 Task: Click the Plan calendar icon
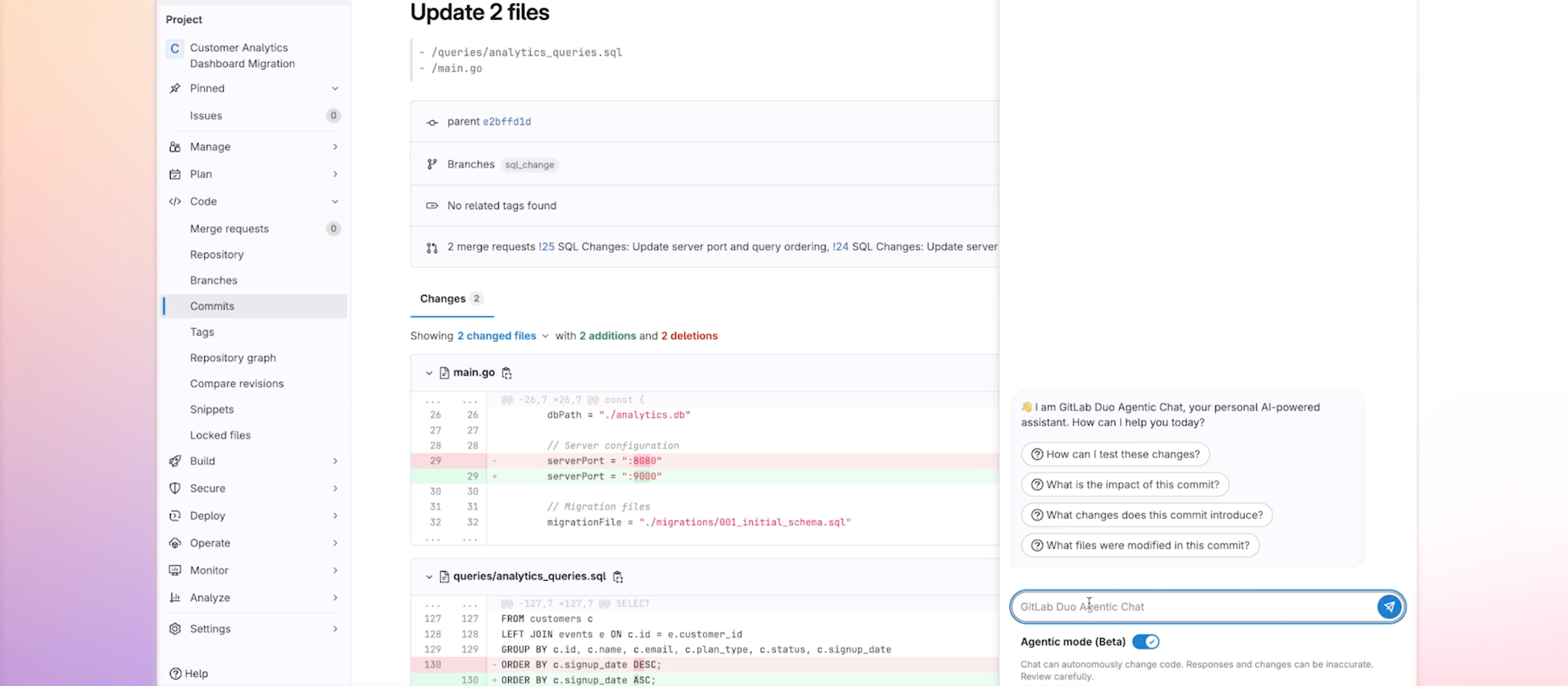click(x=175, y=174)
